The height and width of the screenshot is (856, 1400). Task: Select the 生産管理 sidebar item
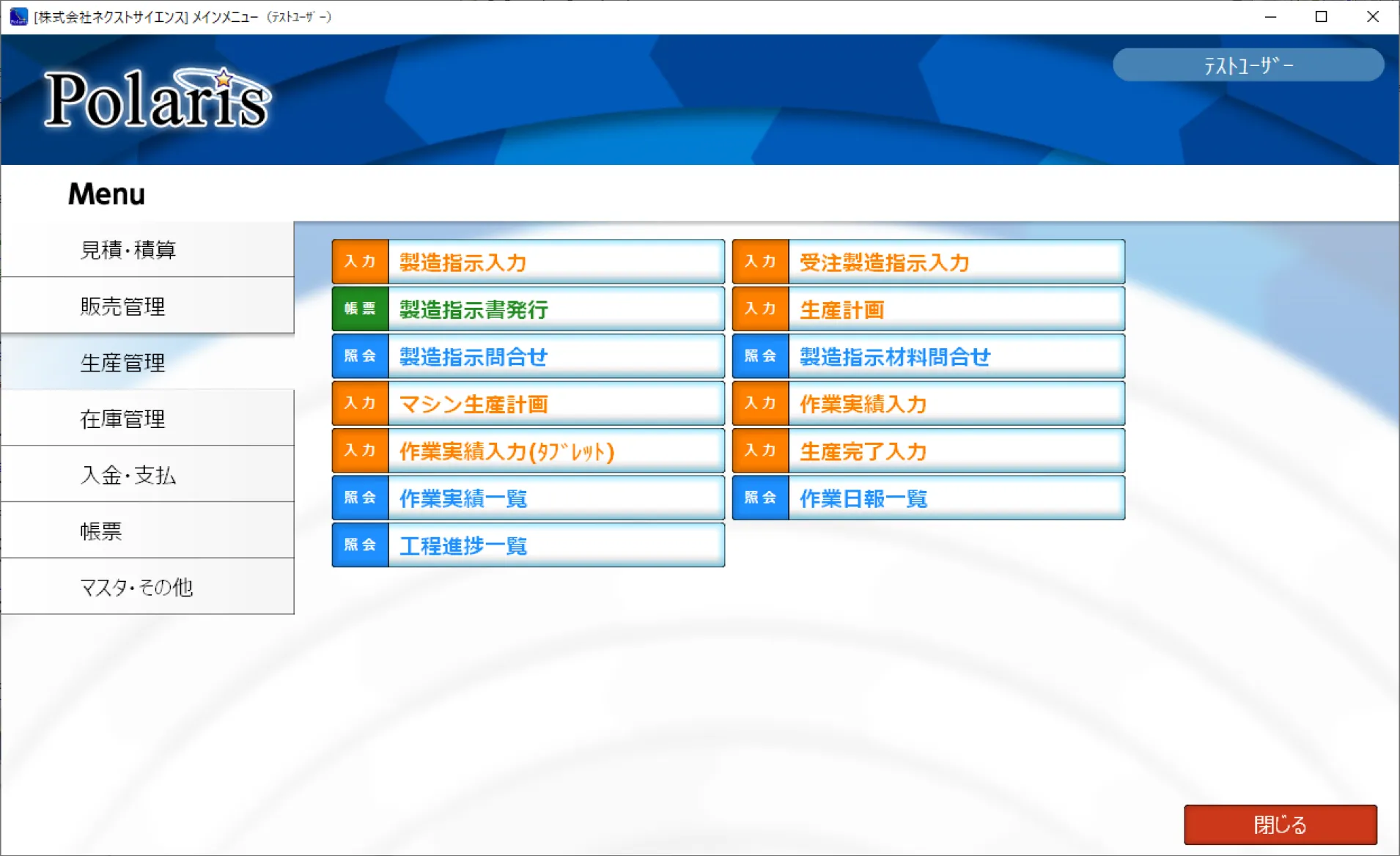point(147,363)
